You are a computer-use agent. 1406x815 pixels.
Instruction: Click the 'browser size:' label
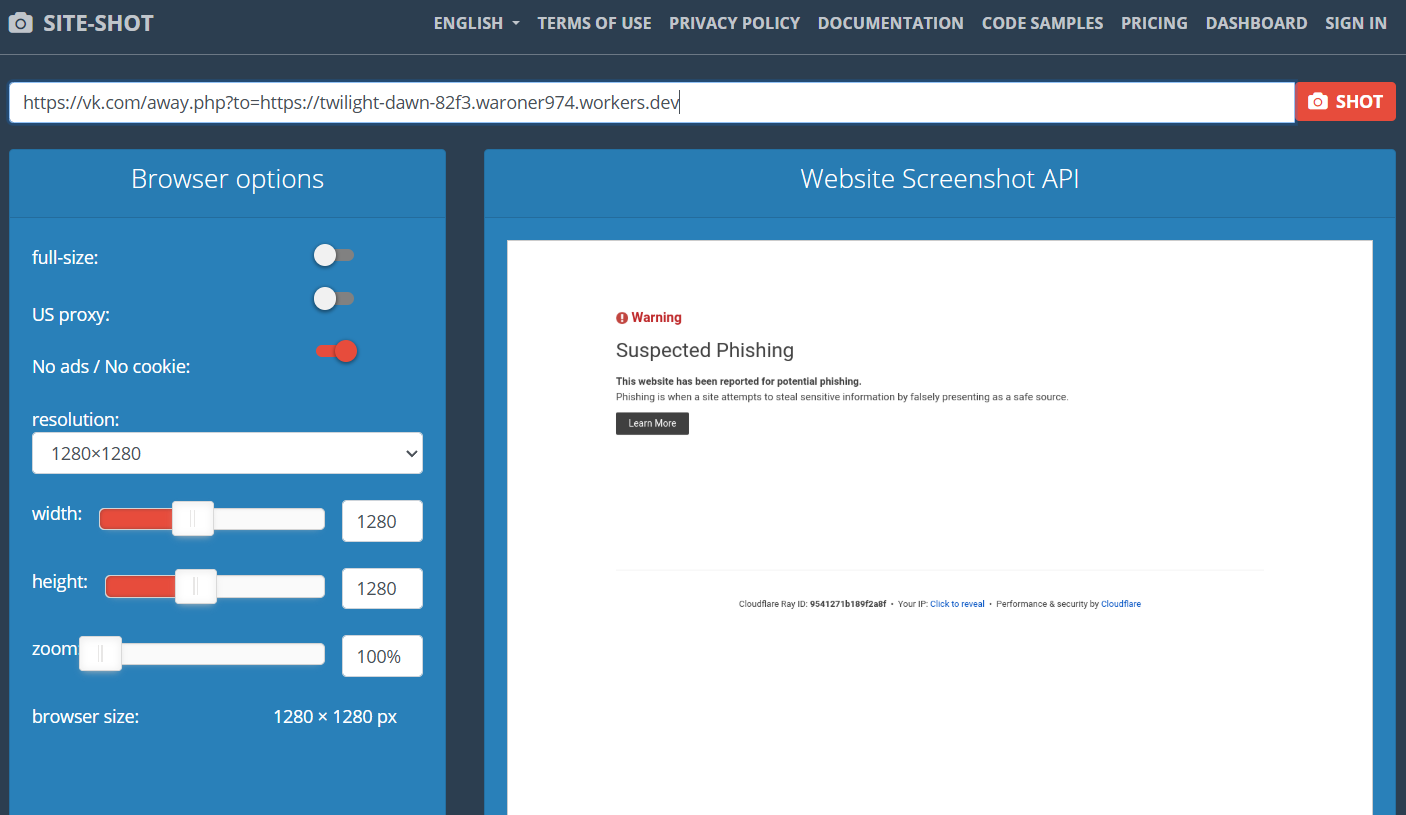(x=85, y=716)
